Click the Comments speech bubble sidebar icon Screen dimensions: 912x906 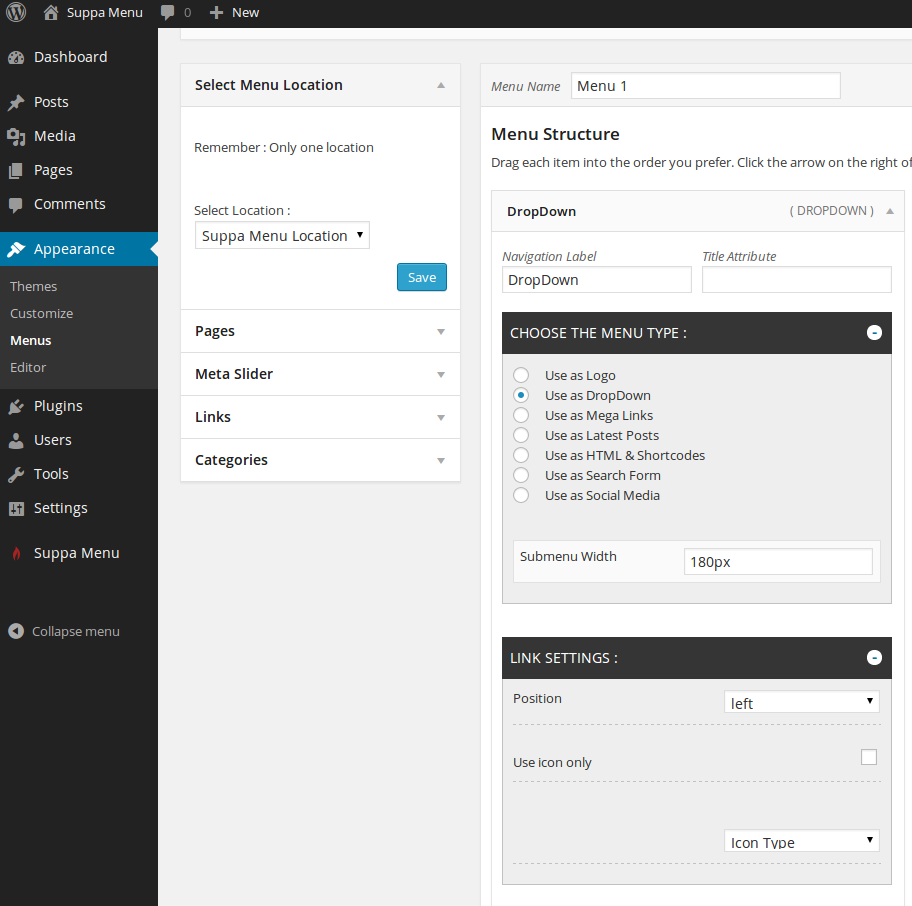16,205
